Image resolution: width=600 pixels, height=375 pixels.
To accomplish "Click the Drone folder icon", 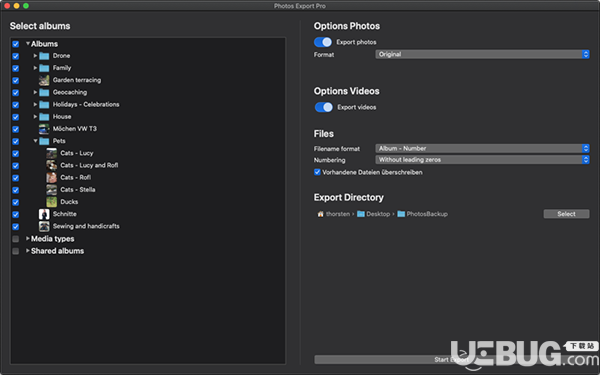I will pos(44,56).
